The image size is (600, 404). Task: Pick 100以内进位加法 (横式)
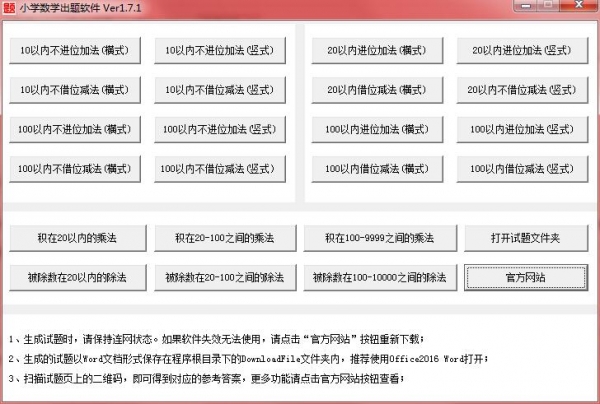[x=377, y=129]
